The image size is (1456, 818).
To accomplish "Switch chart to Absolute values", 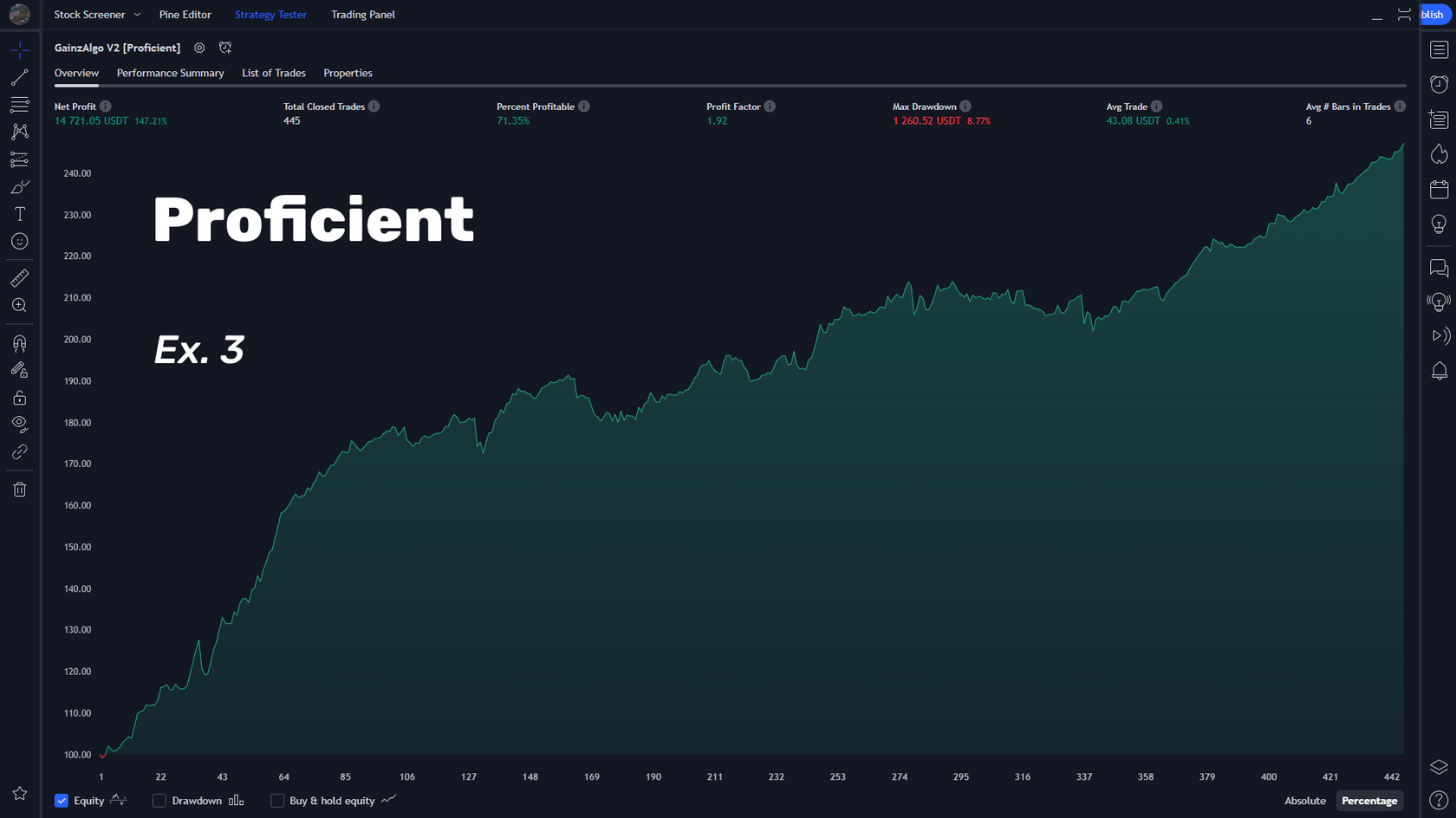I will (1304, 801).
